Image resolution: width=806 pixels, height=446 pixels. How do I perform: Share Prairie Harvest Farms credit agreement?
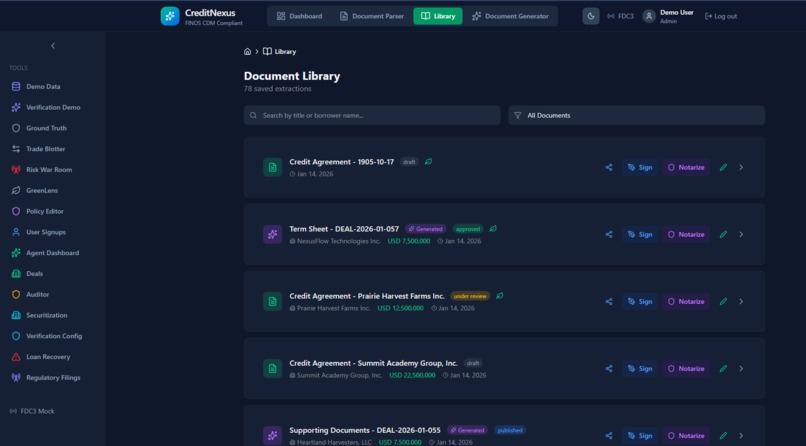609,302
